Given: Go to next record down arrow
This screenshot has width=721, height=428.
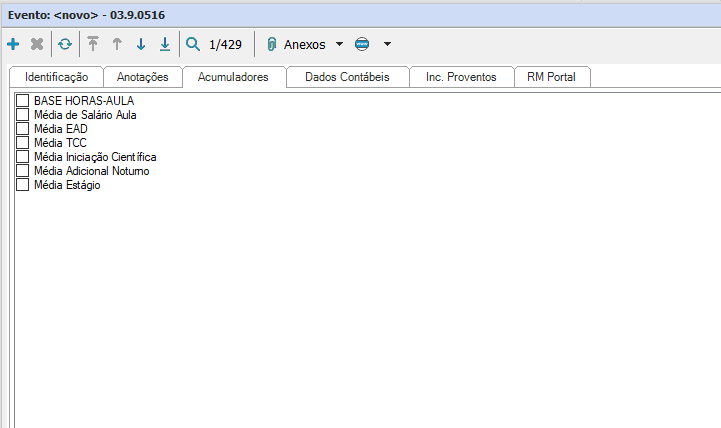Looking at the screenshot, I should pyautogui.click(x=141, y=44).
